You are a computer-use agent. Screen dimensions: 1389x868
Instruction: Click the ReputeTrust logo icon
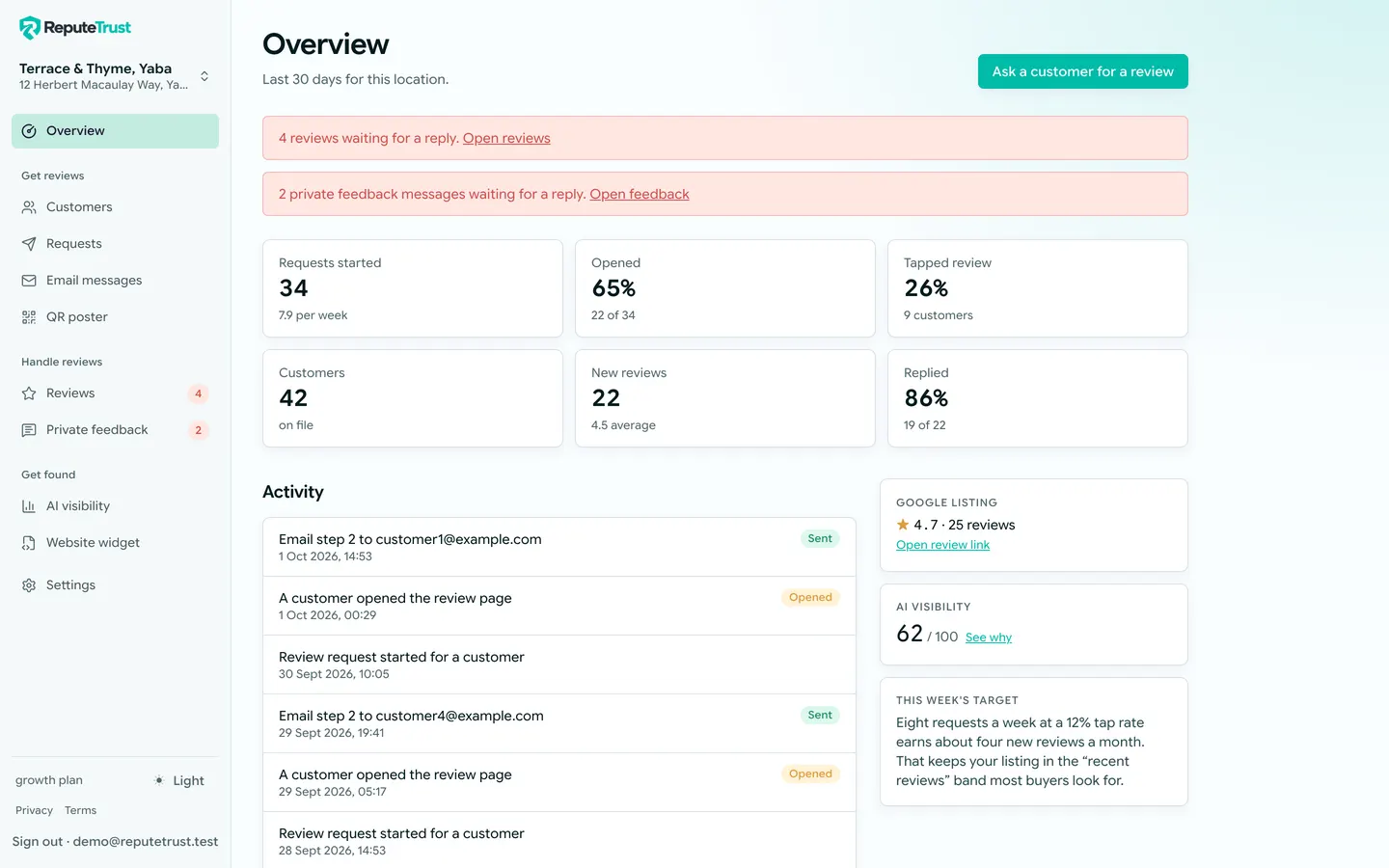click(x=30, y=28)
